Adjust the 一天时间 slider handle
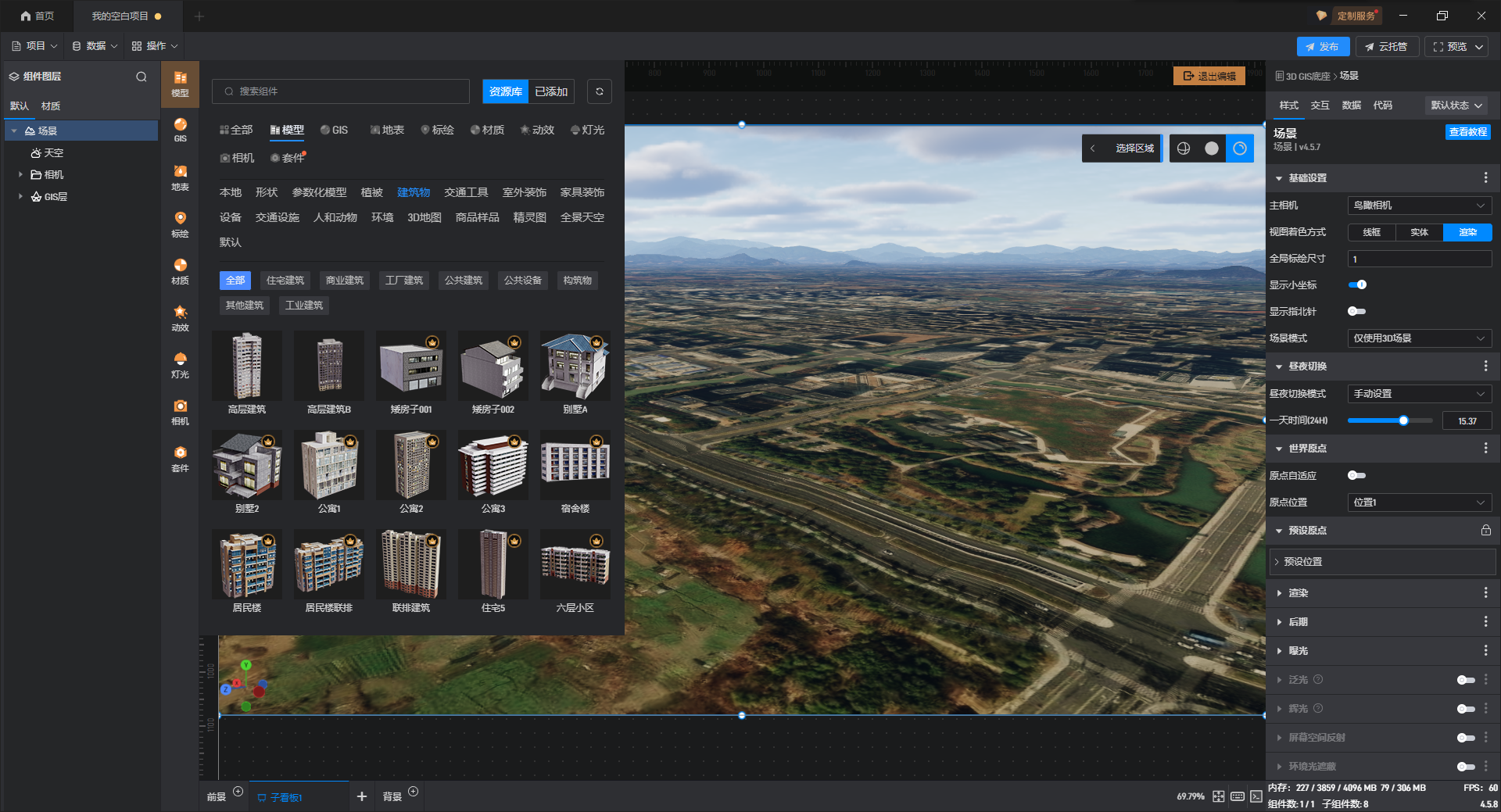Screen dimensions: 1501x812 coord(1403,420)
